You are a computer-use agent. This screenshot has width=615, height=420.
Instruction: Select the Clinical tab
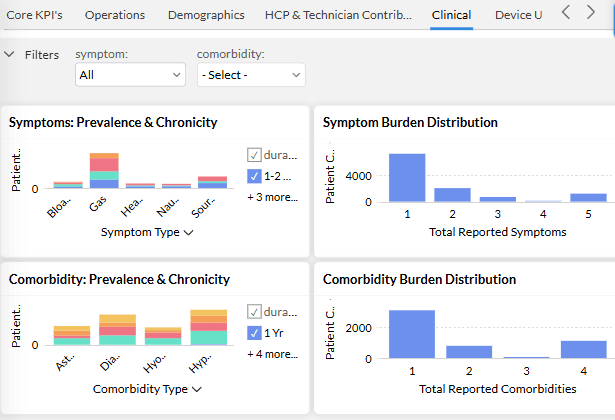451,15
